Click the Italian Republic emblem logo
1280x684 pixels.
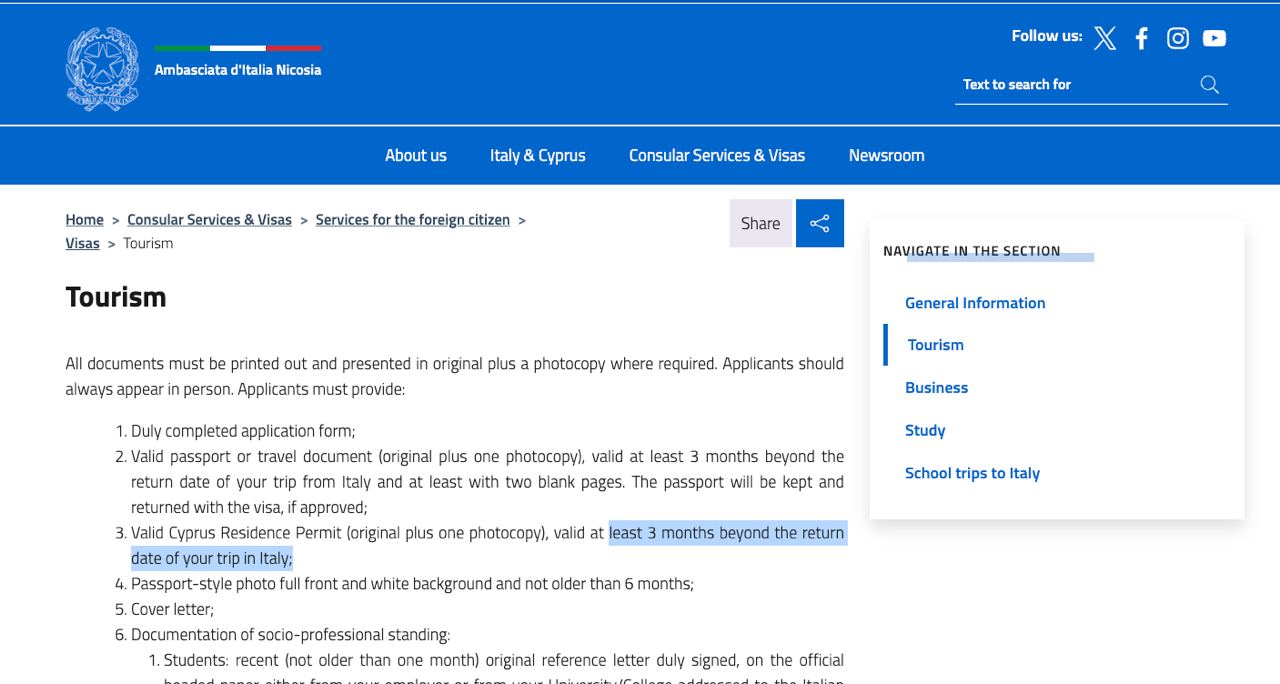[x=102, y=69]
